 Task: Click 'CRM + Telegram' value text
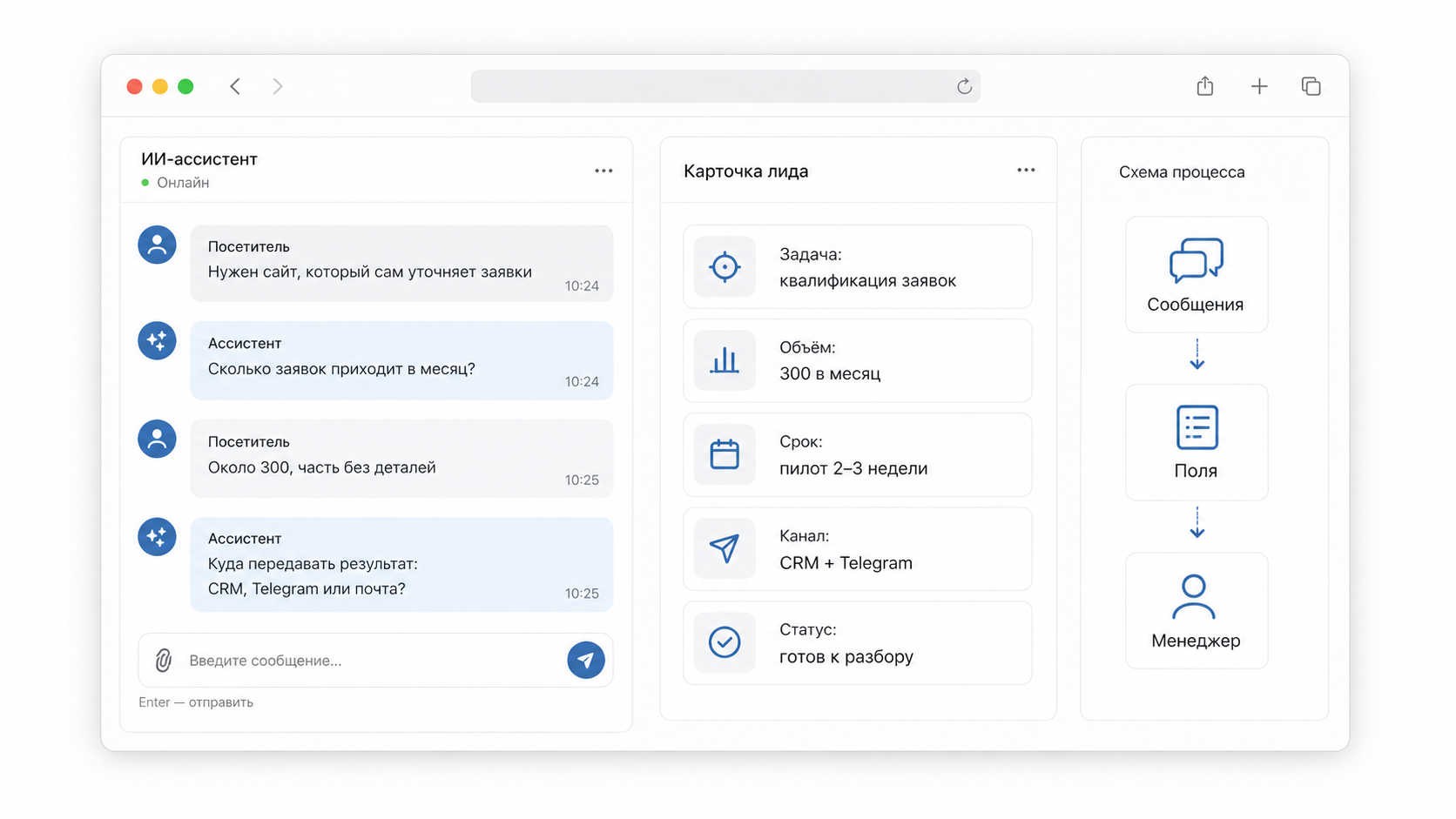pos(846,563)
